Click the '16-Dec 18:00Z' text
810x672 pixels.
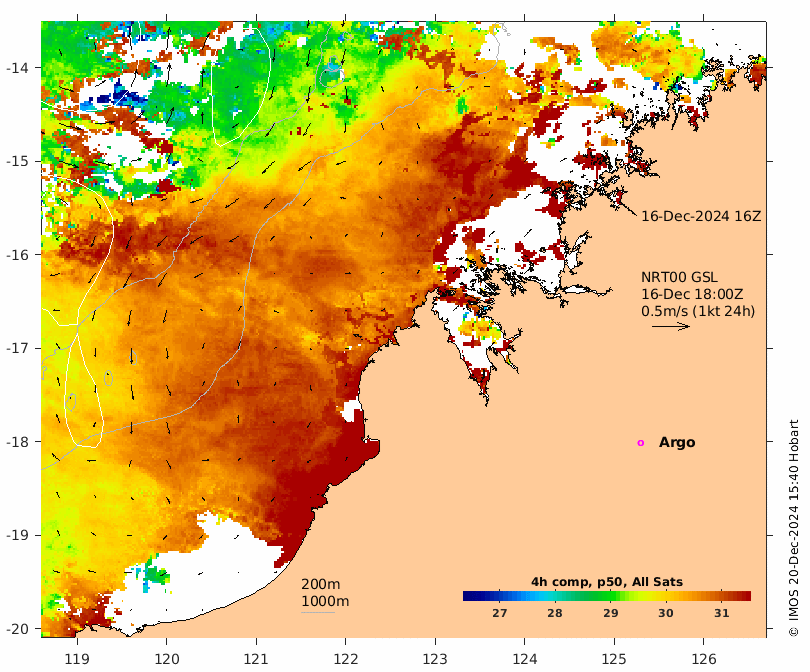pyautogui.click(x=692, y=294)
